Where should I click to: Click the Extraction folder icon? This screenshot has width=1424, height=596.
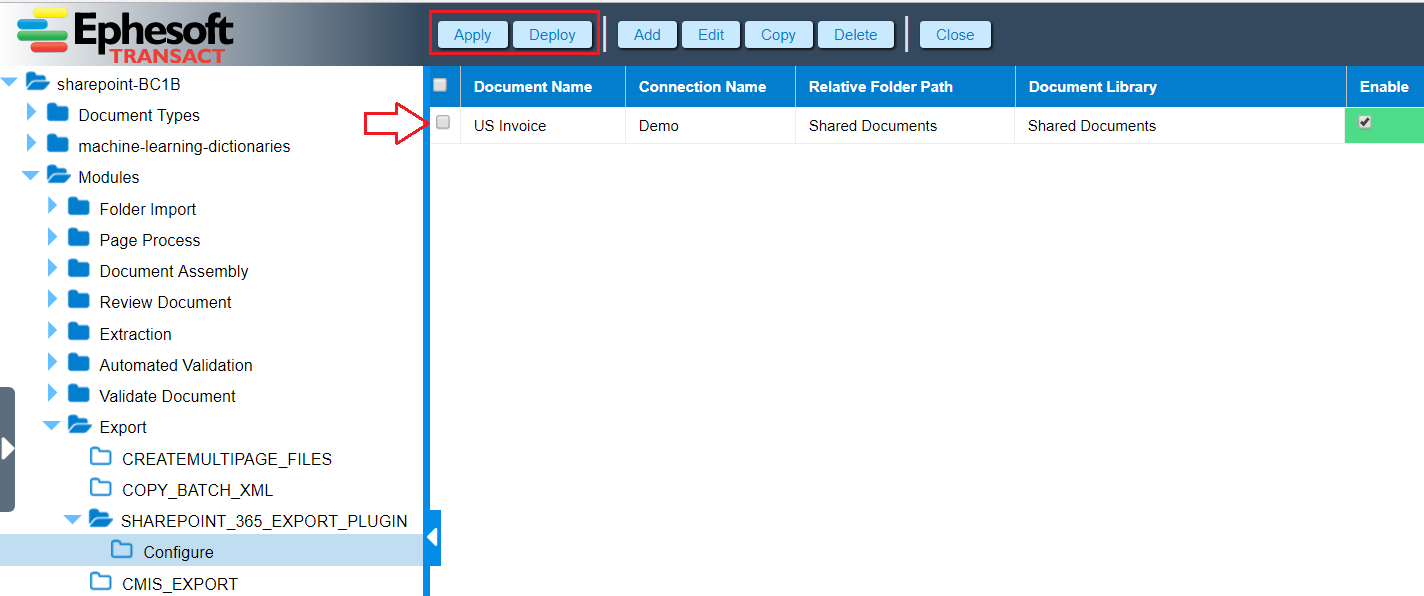[x=79, y=333]
